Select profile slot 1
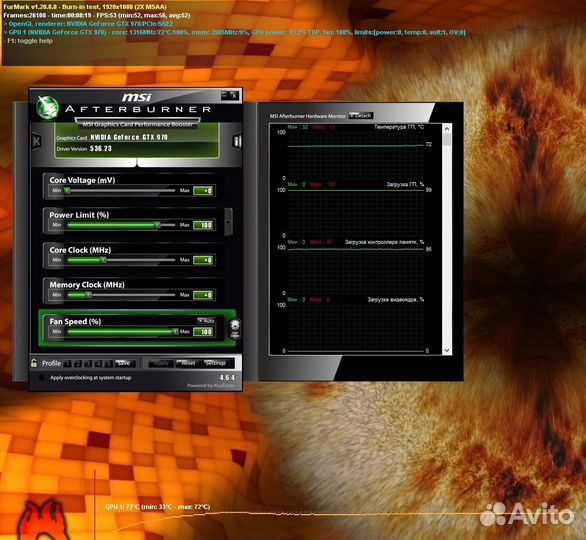 (x=67, y=363)
